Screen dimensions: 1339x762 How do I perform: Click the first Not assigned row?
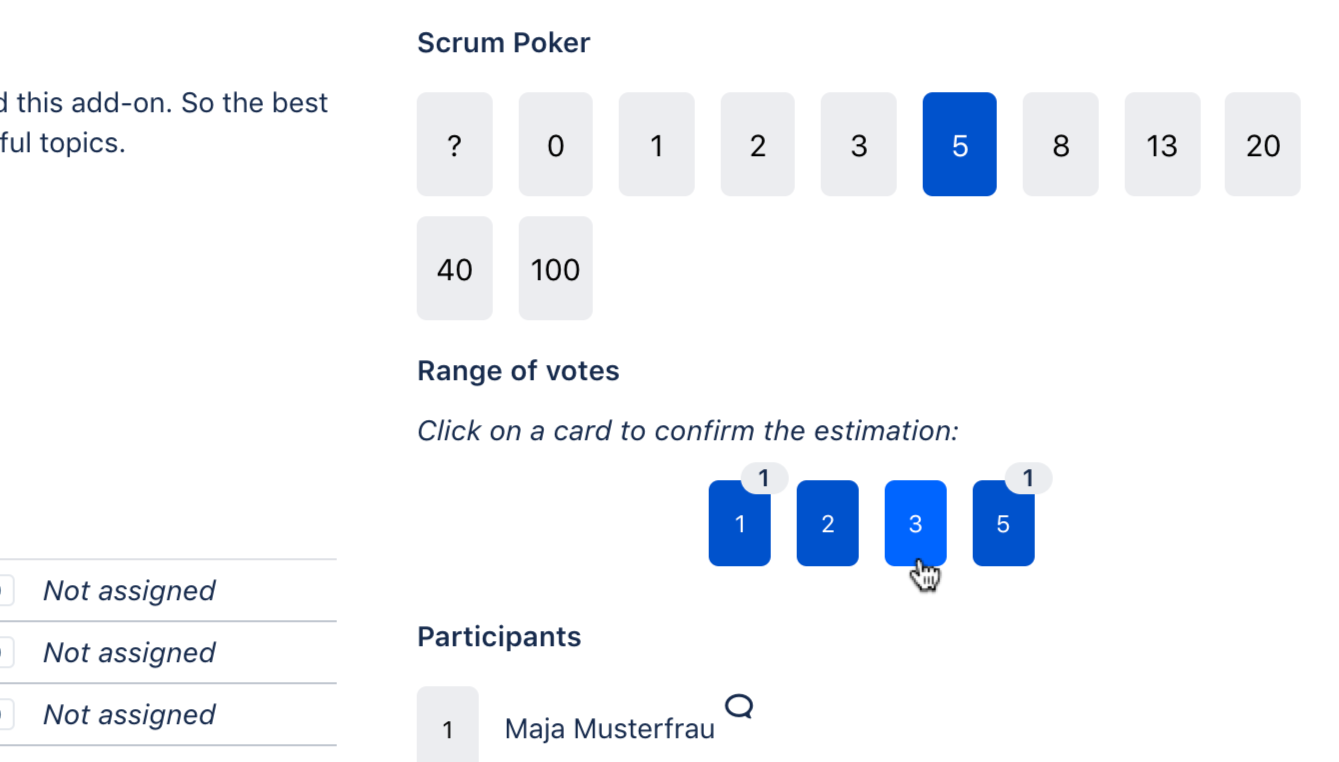(x=129, y=591)
